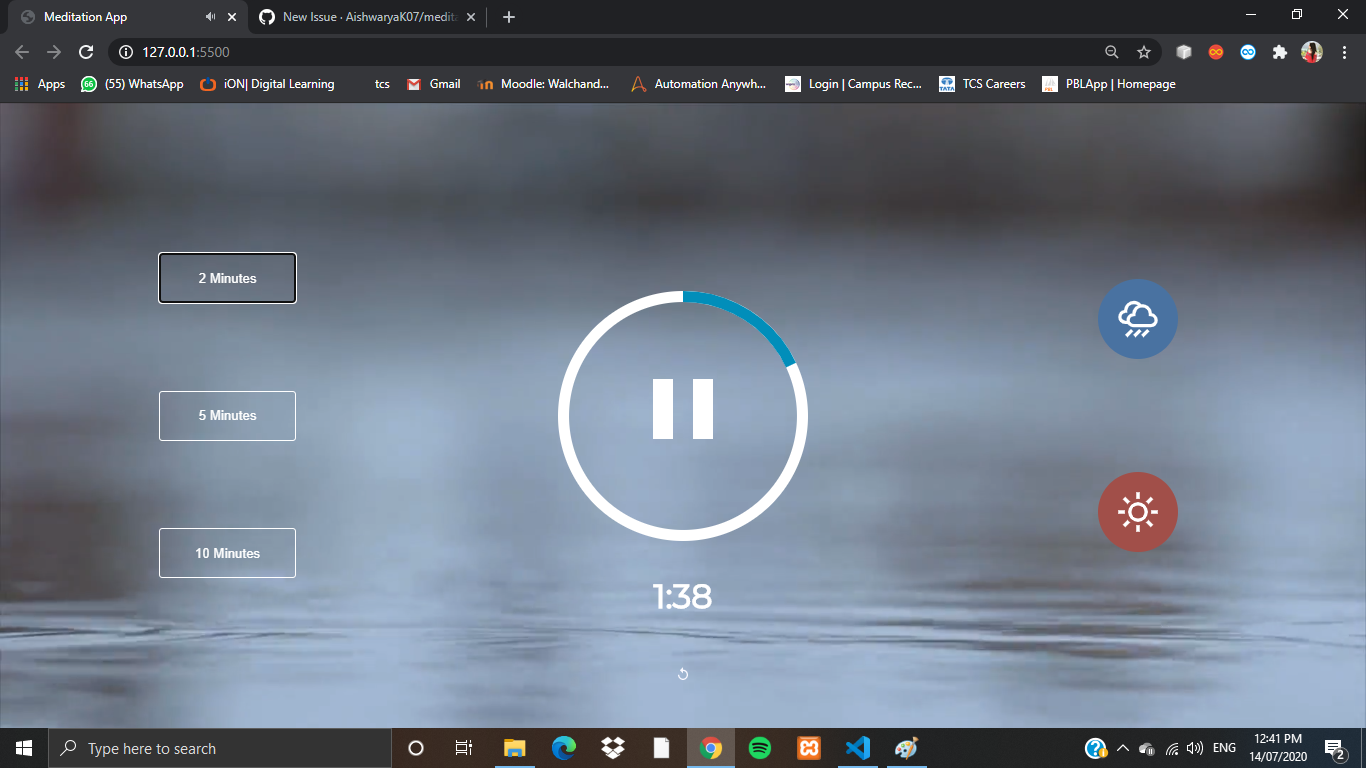Open the Chrome three-dot menu
Screen dimensions: 1366x768
click(x=1343, y=52)
